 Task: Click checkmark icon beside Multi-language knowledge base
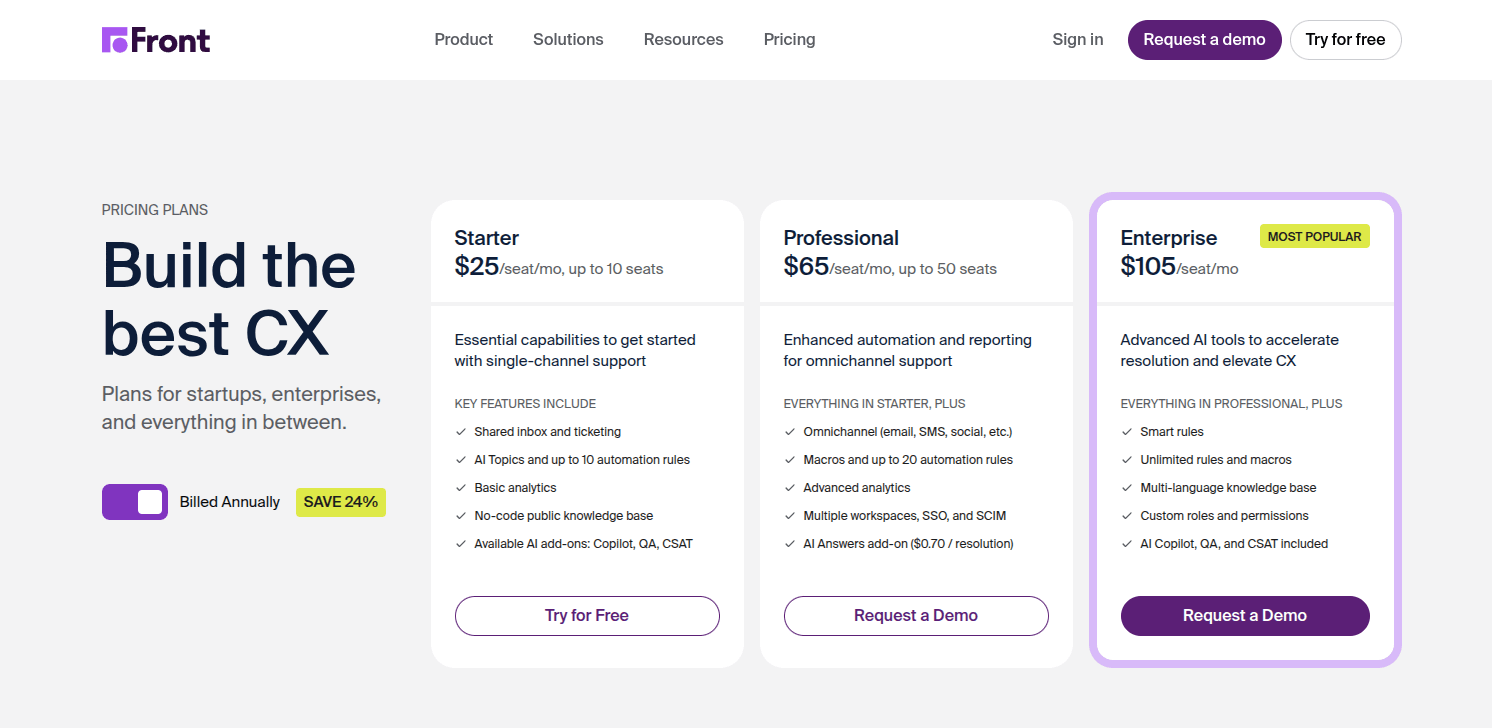[1127, 488]
